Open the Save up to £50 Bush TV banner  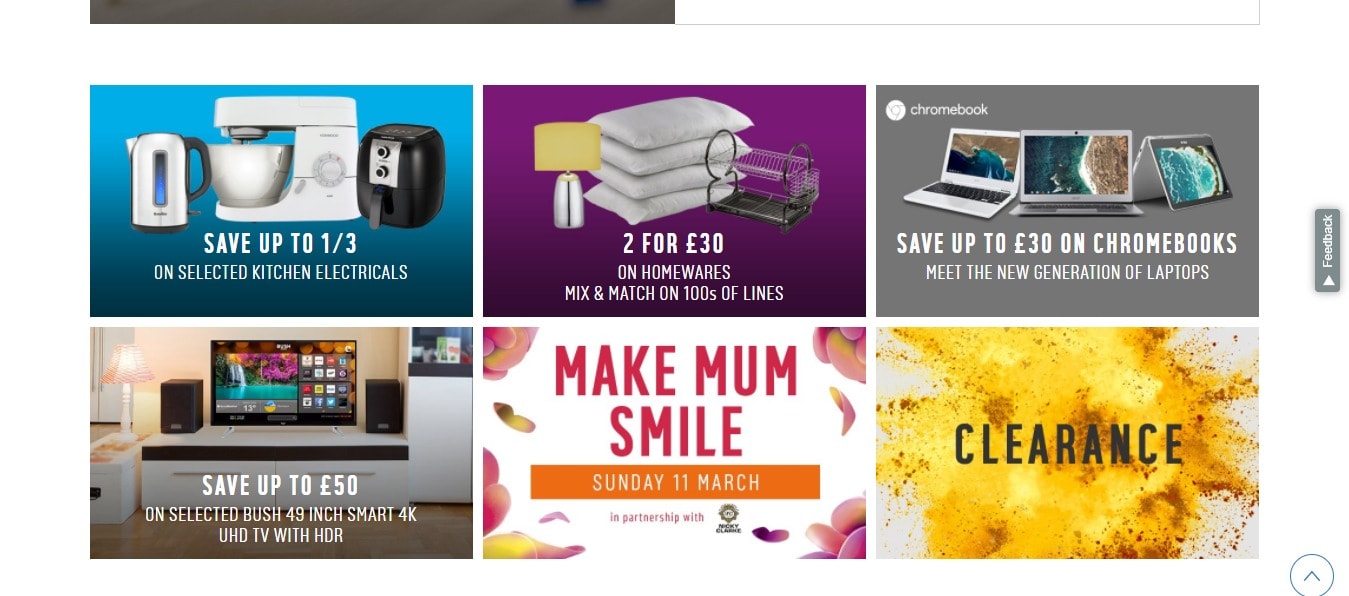(281, 443)
